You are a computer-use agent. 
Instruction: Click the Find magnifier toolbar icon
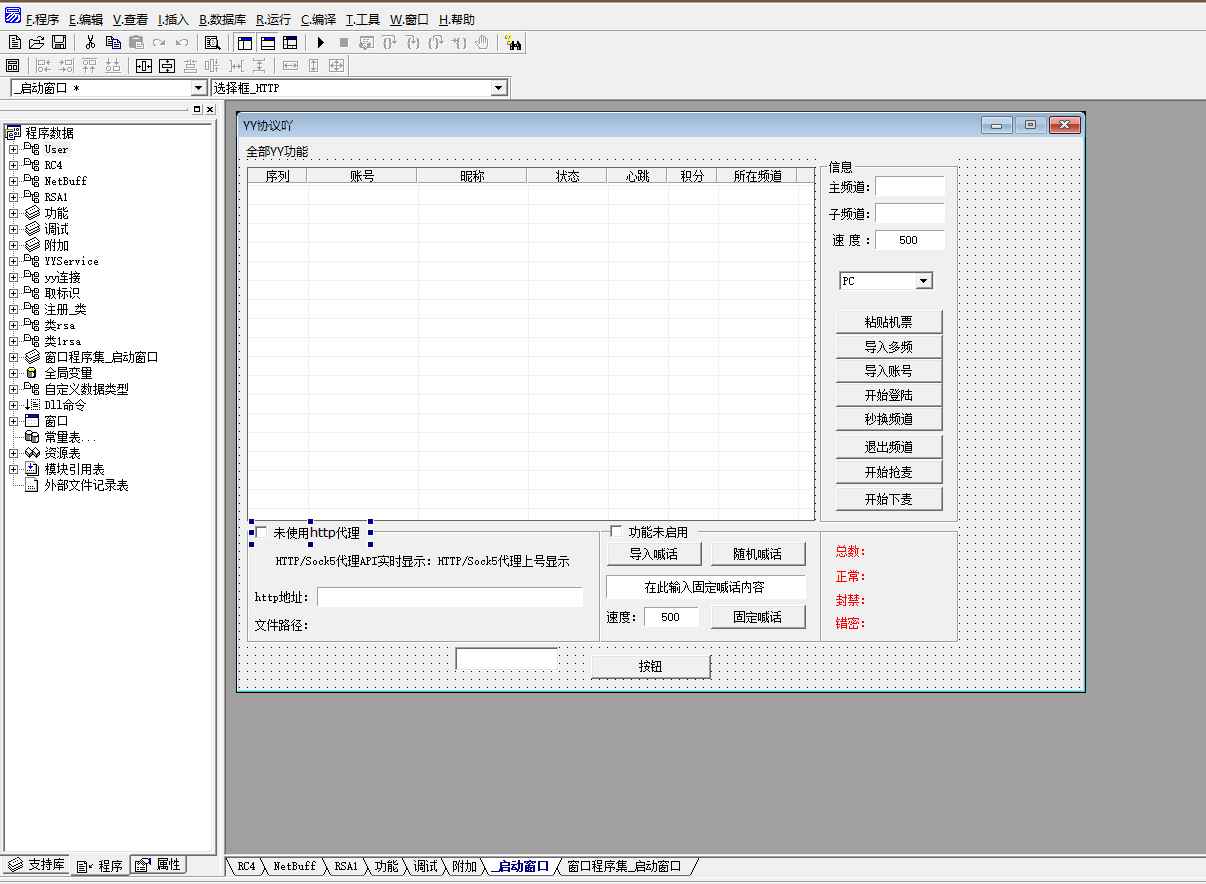pyautogui.click(x=212, y=42)
